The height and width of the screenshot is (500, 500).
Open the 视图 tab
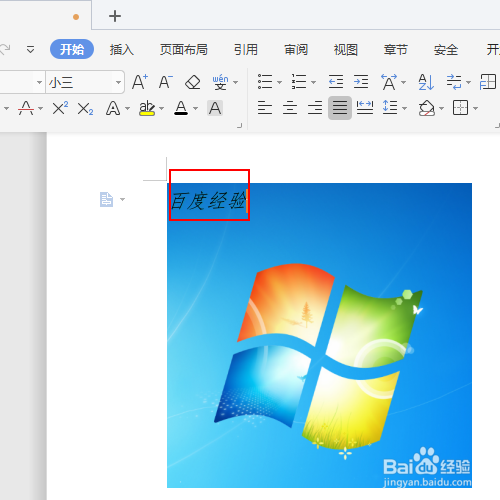click(346, 50)
